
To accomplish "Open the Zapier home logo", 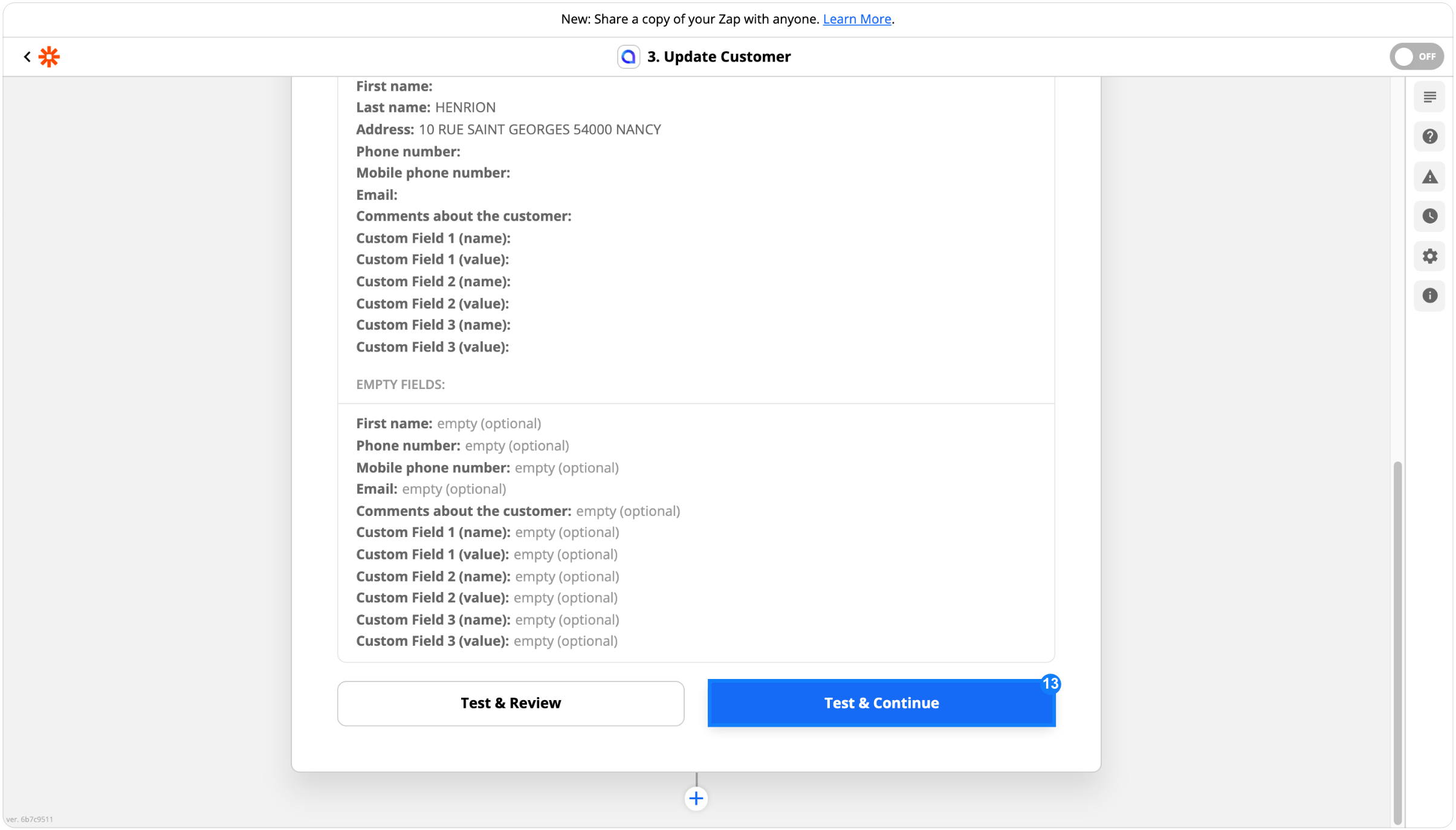I will [49, 57].
